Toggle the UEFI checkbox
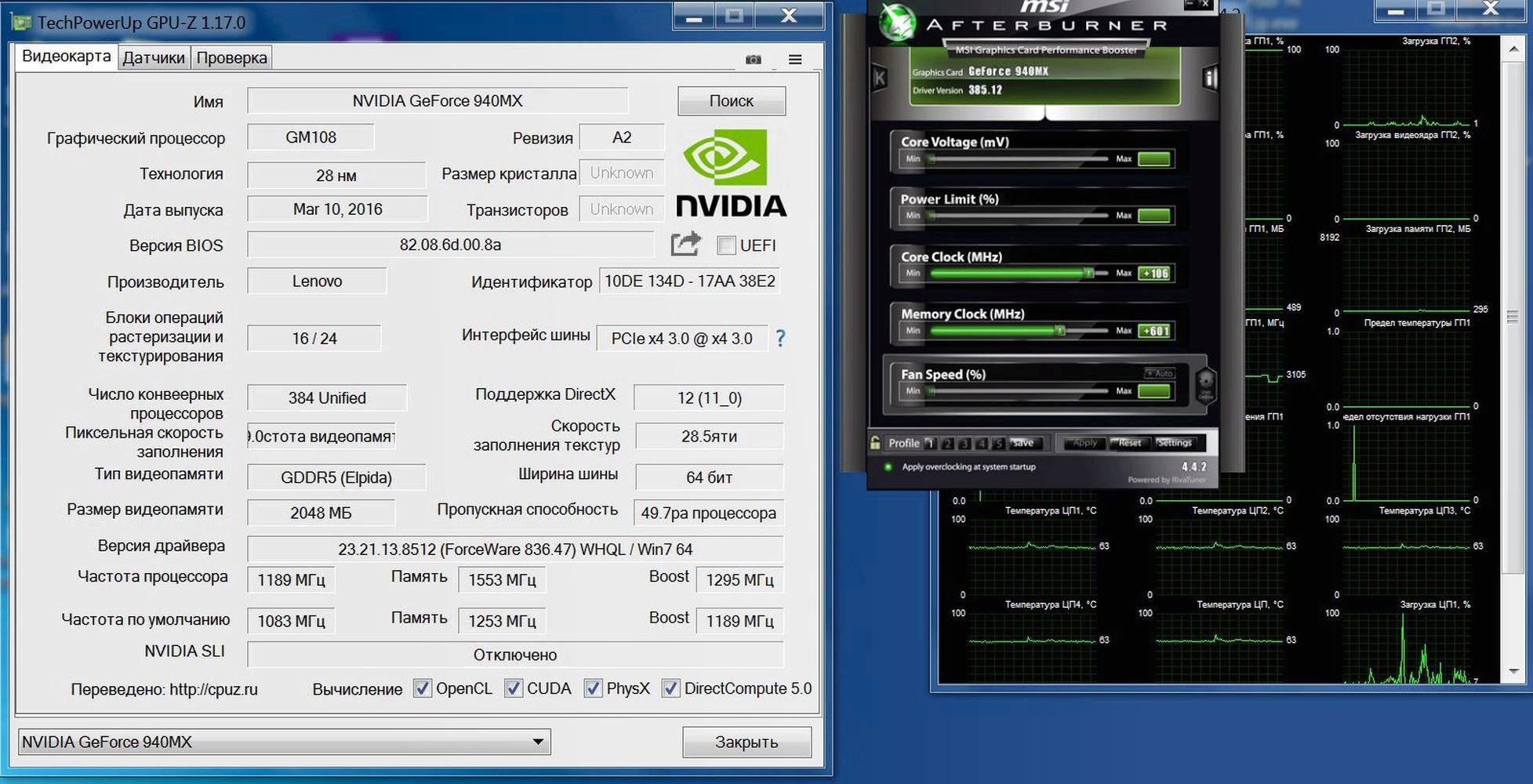This screenshot has height=784, width=1533. click(726, 245)
